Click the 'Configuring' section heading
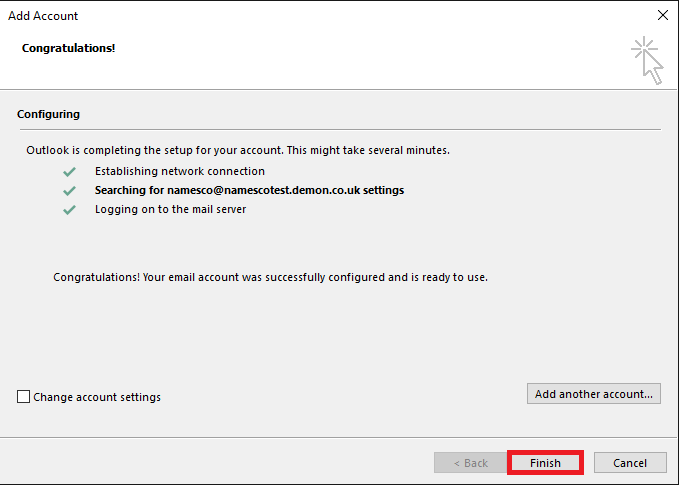This screenshot has width=680, height=485. point(49,114)
